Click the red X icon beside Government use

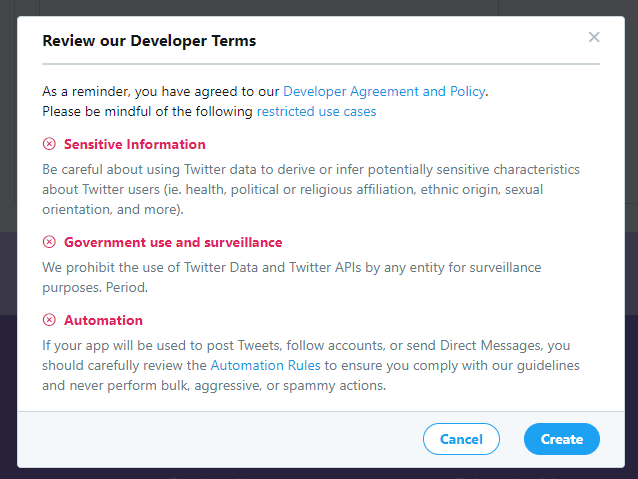point(49,242)
